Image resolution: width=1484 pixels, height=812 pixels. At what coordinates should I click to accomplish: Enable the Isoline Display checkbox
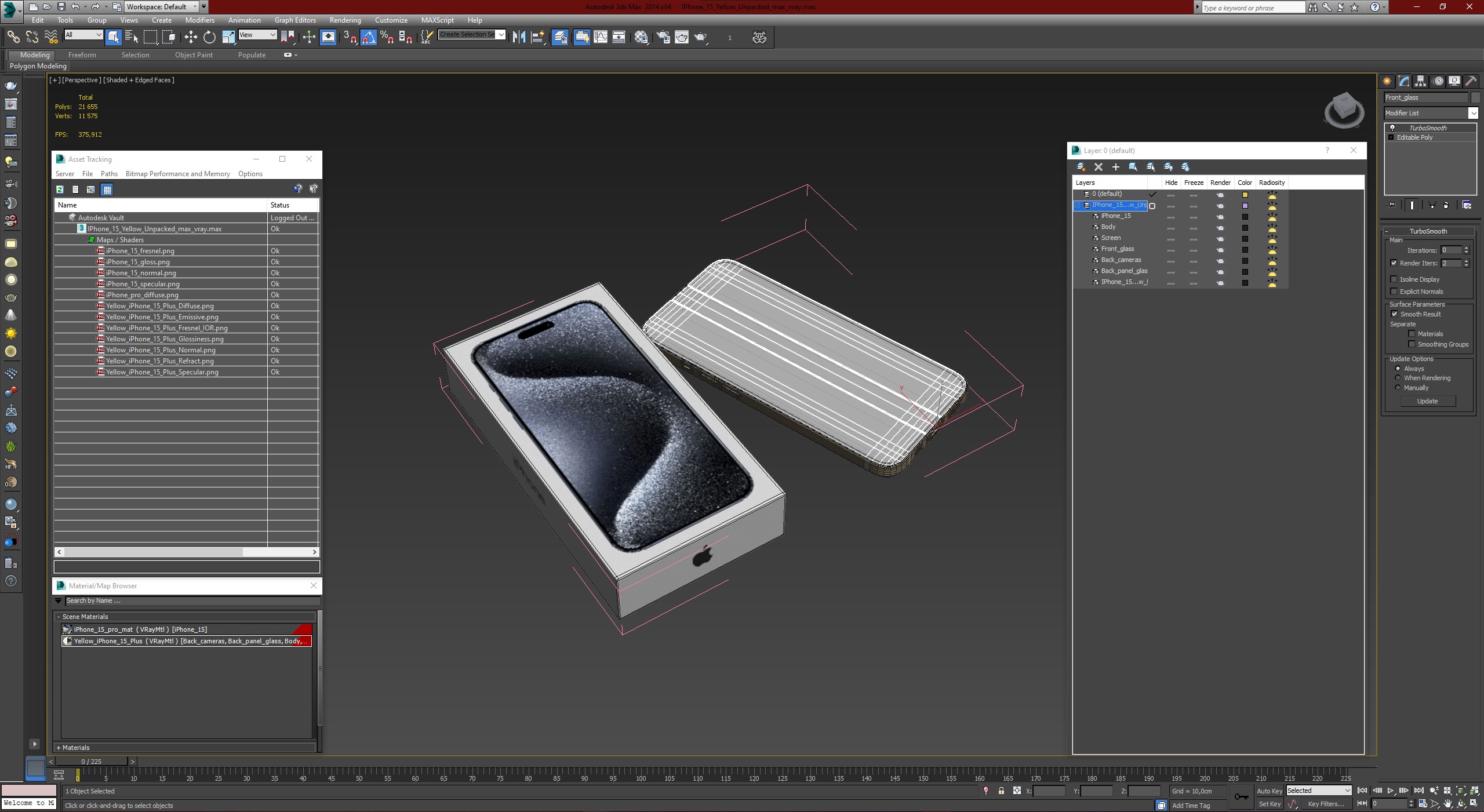click(1394, 279)
